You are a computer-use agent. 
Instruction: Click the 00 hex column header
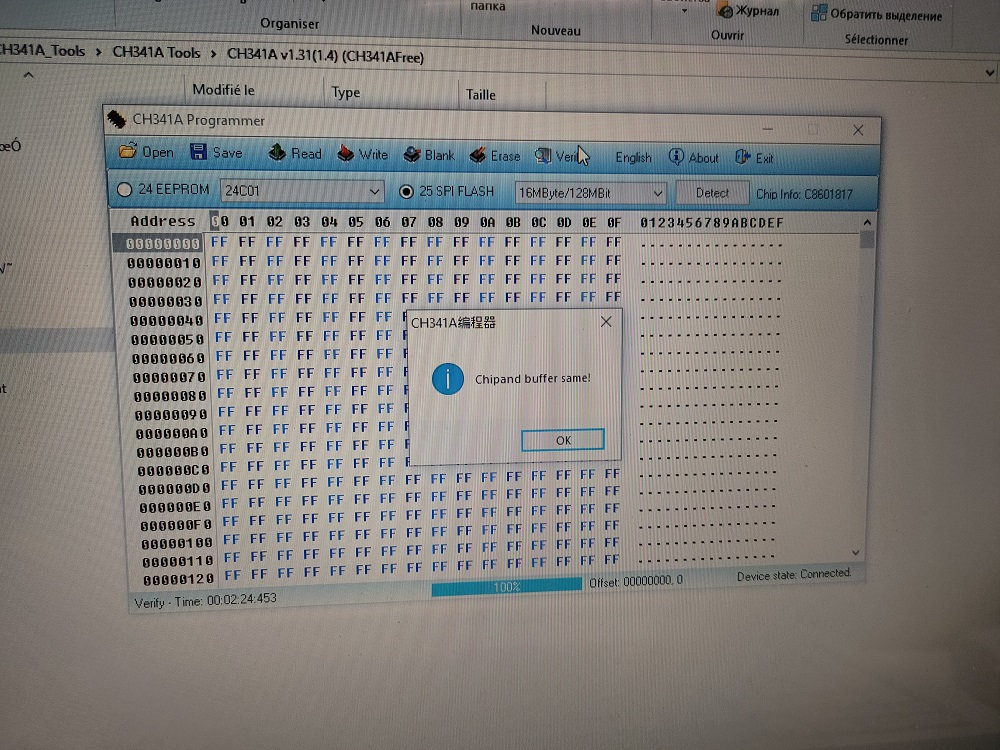(x=219, y=221)
